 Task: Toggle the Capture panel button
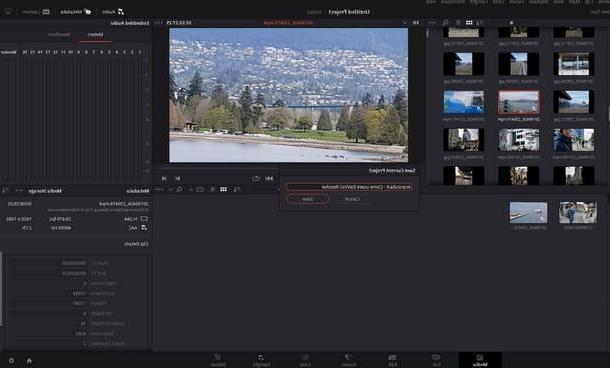pos(36,12)
